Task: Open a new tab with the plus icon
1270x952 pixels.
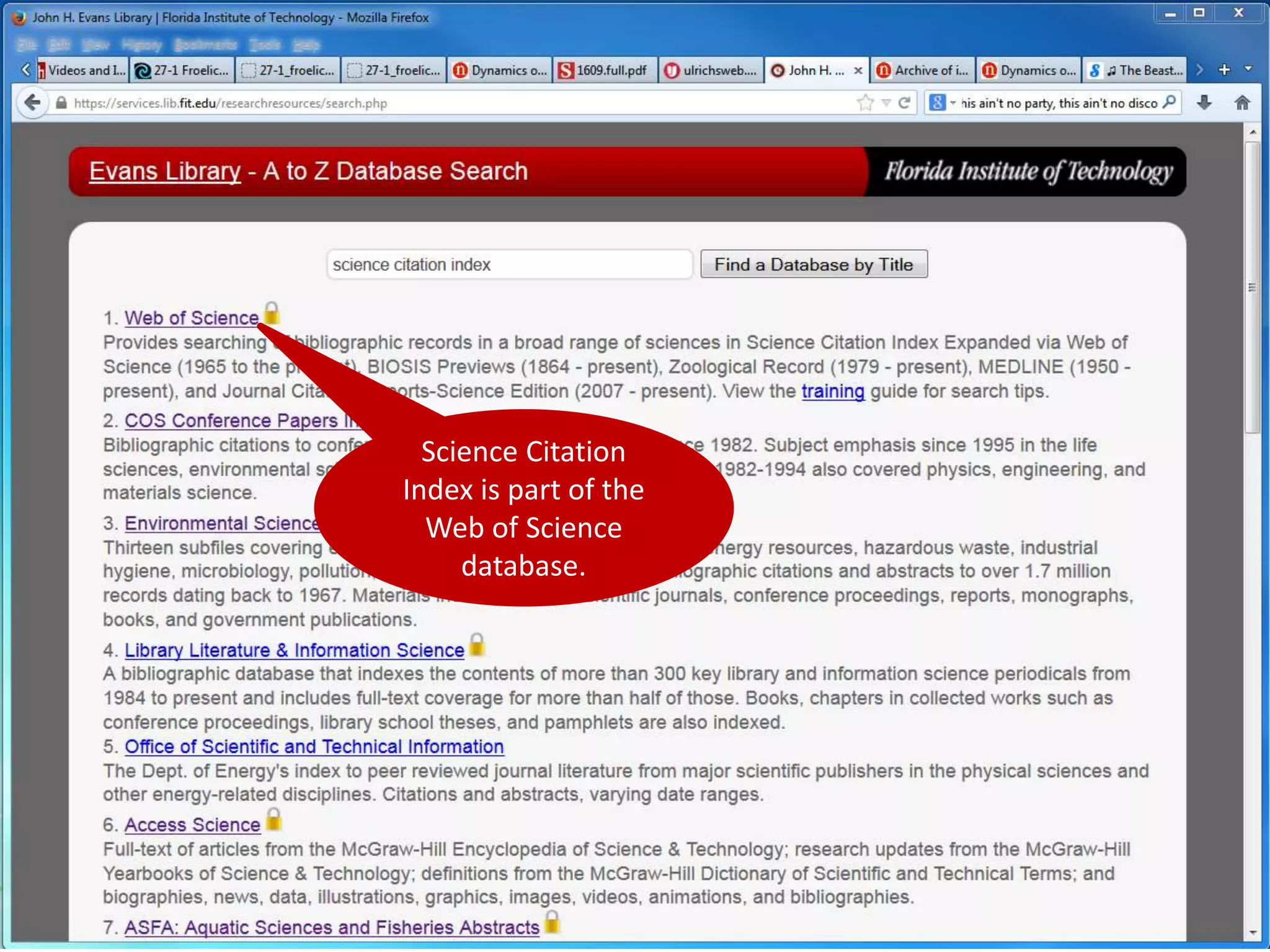Action: pyautogui.click(x=1224, y=70)
